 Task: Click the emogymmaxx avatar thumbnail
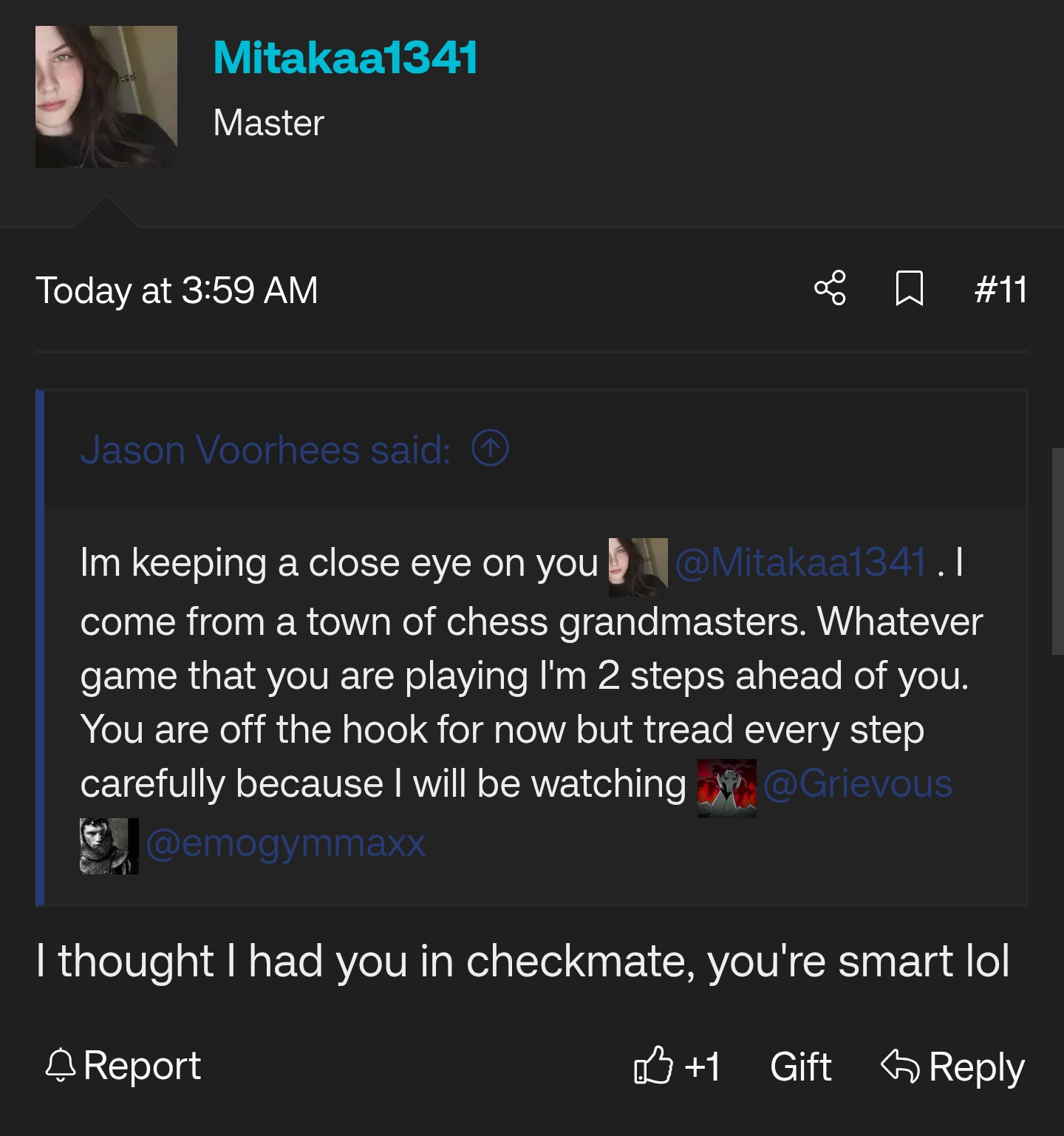[109, 846]
